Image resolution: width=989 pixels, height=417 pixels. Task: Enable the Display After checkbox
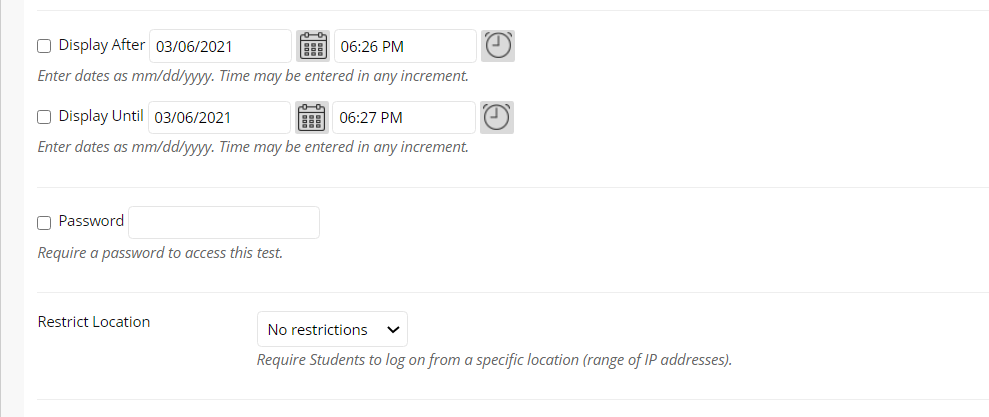(x=44, y=46)
